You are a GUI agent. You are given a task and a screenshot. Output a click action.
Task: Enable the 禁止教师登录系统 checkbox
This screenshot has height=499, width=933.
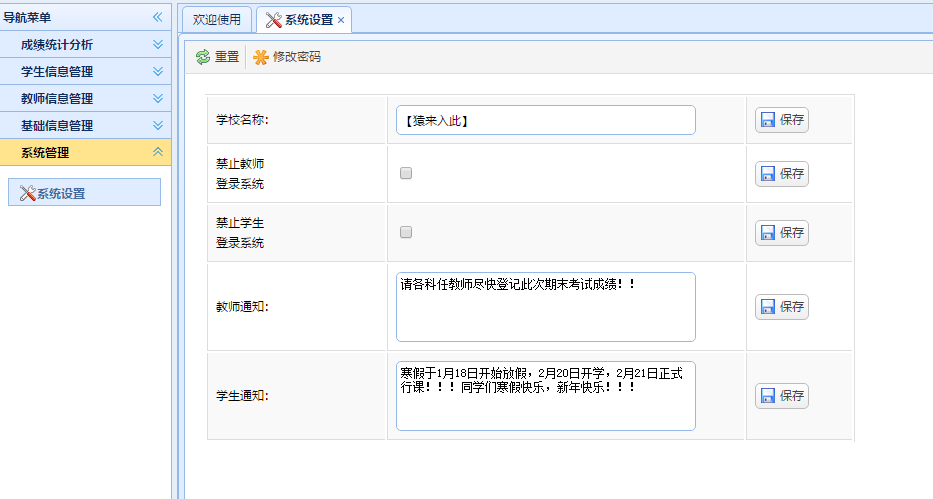pyautogui.click(x=406, y=173)
